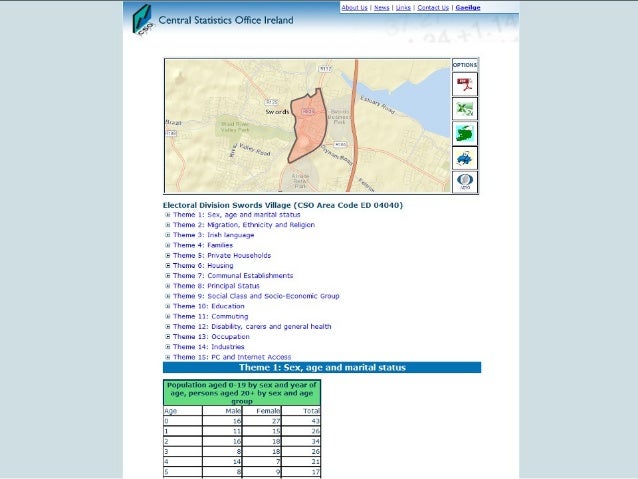Open the Links page
638x479 pixels.
(403, 7)
